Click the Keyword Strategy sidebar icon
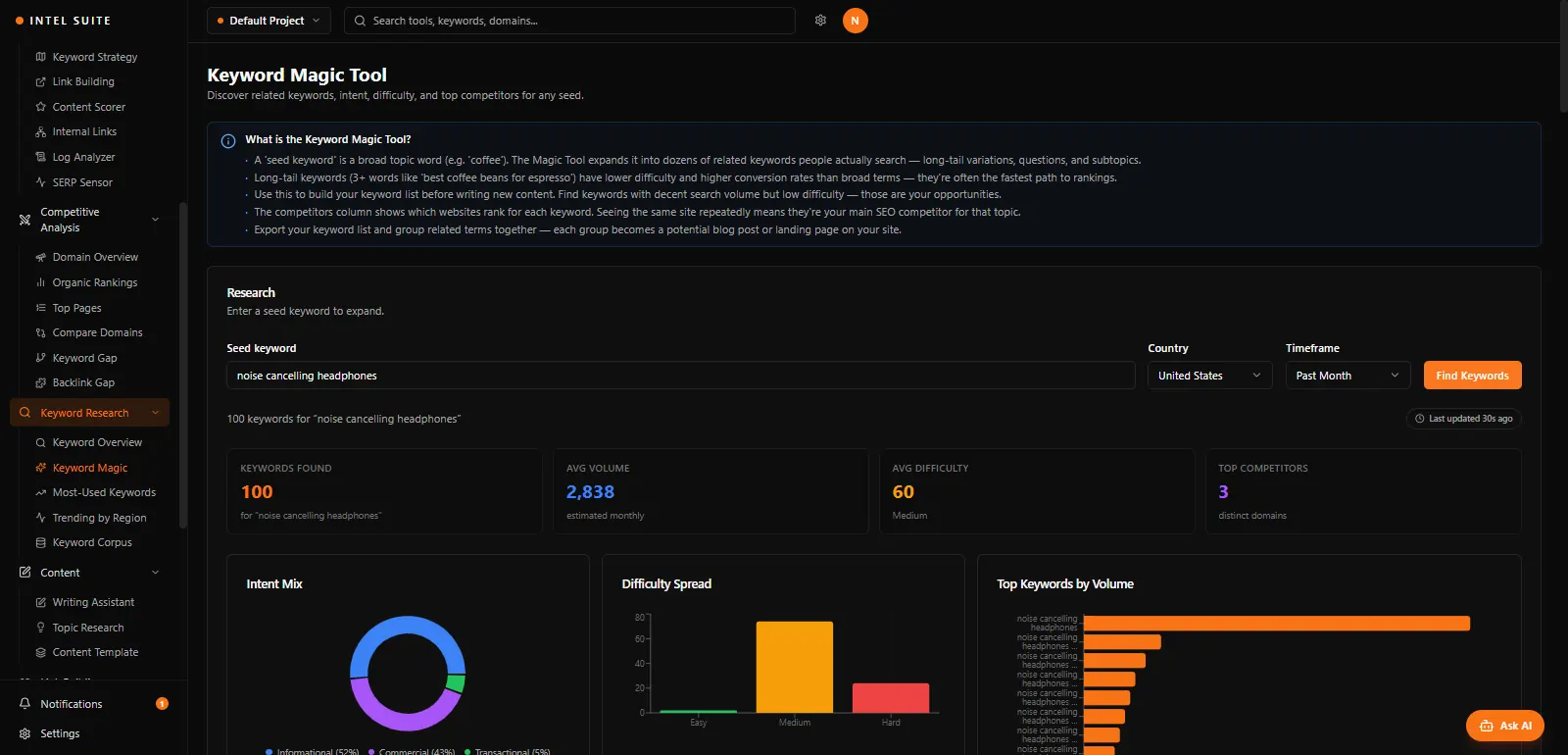Image resolution: width=1568 pixels, height=755 pixels. [40, 57]
